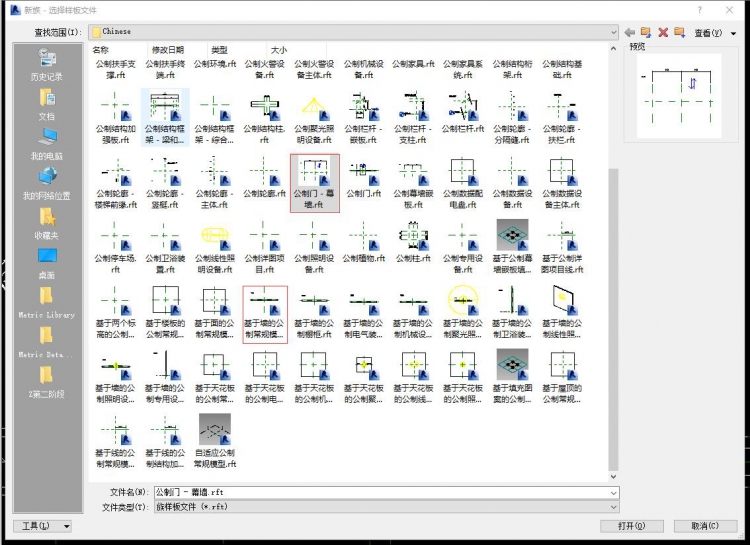Select the 公制门.rft template
This screenshot has width=750, height=545.
coord(364,179)
